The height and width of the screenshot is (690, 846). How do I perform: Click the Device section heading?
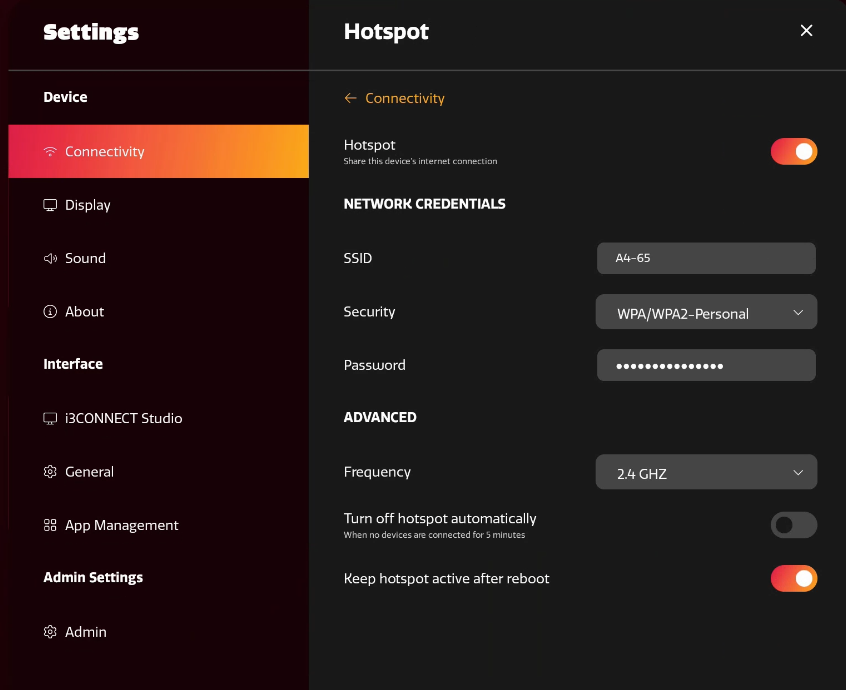click(x=65, y=97)
